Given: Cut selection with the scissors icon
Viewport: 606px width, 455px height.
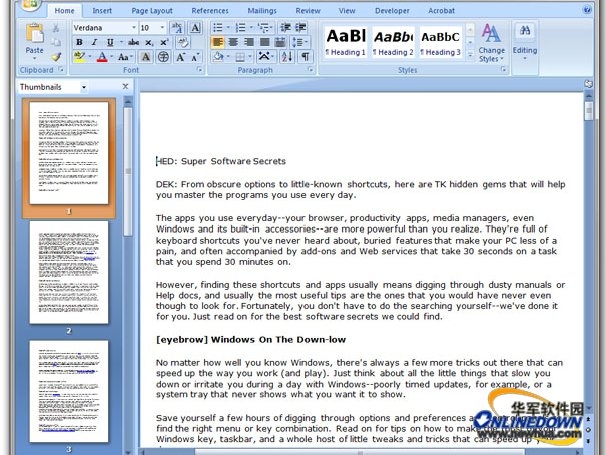Looking at the screenshot, I should pos(56,28).
